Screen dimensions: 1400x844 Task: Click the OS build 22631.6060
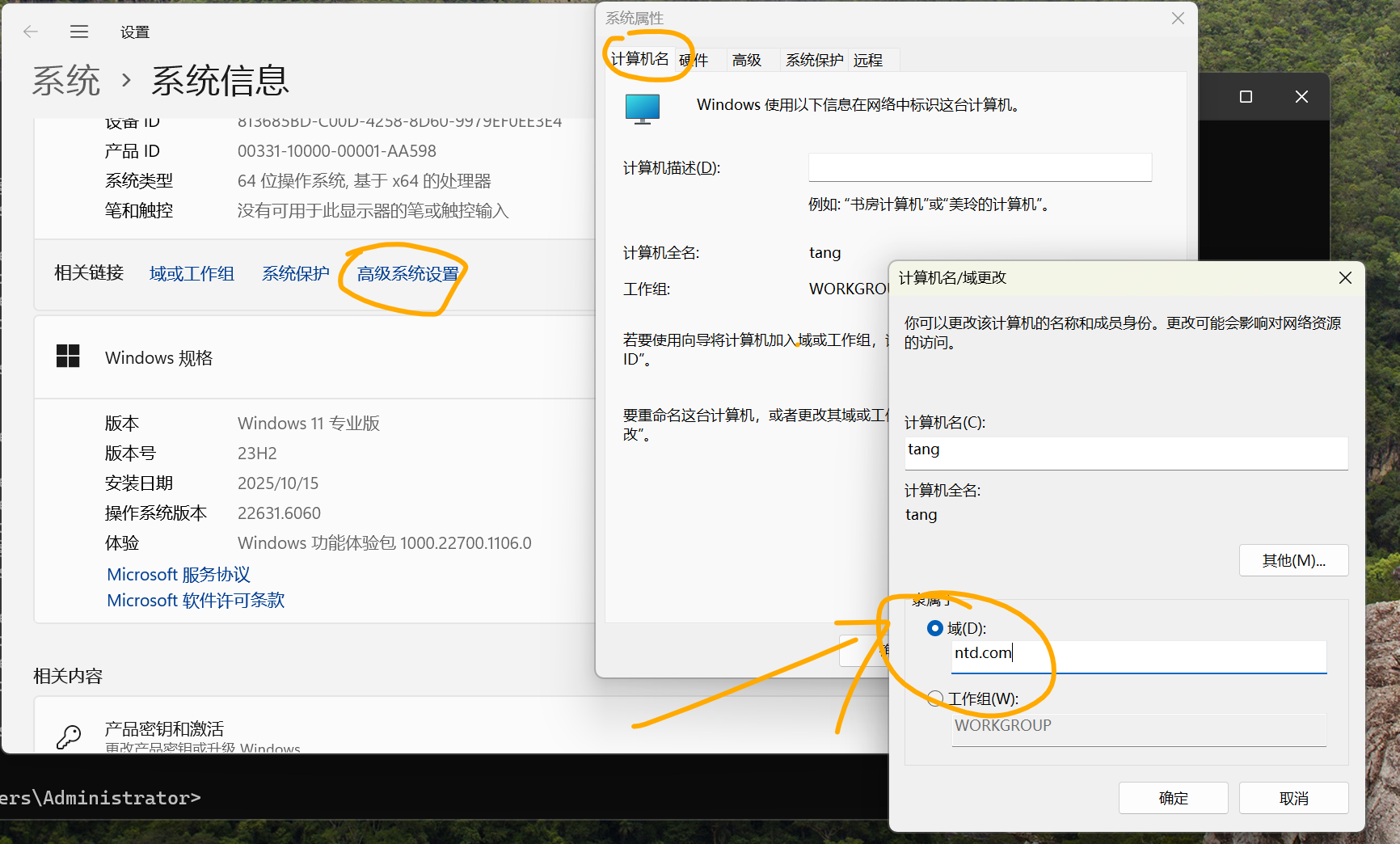(x=279, y=513)
